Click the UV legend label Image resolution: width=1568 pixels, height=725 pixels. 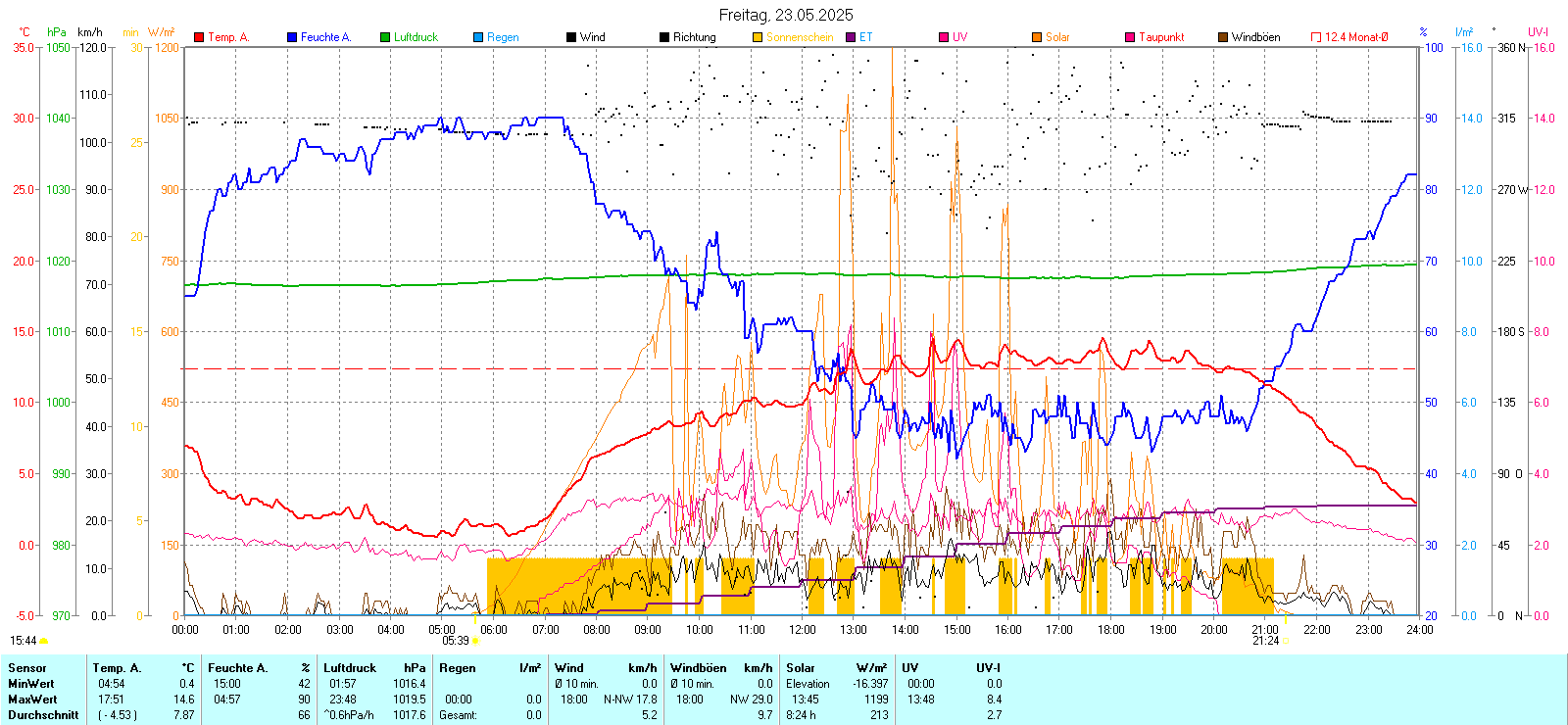(x=959, y=37)
